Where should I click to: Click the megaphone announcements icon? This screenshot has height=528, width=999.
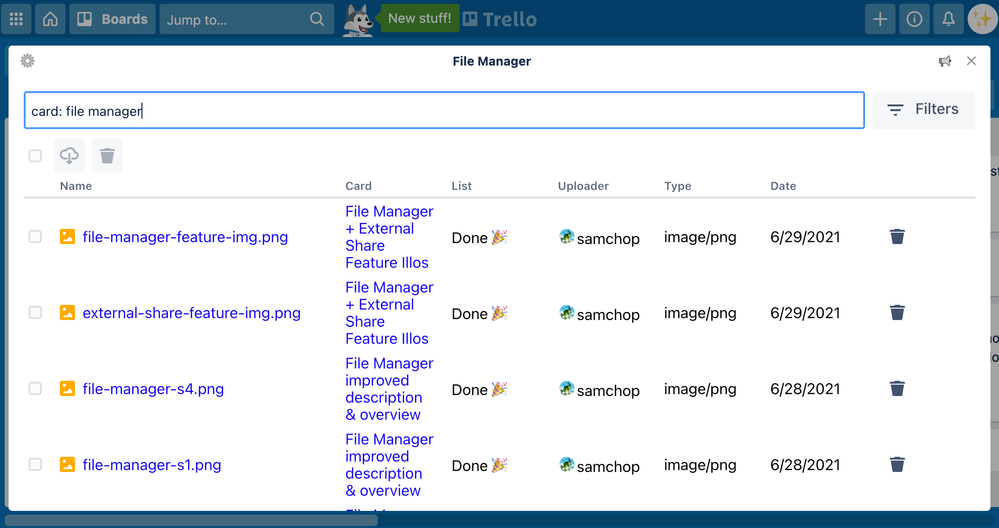(945, 61)
